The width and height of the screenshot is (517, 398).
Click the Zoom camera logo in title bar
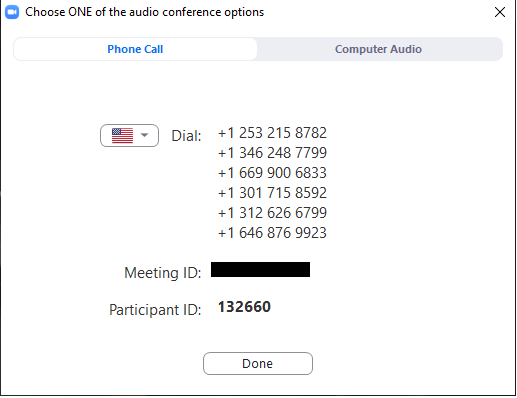[x=12, y=12]
